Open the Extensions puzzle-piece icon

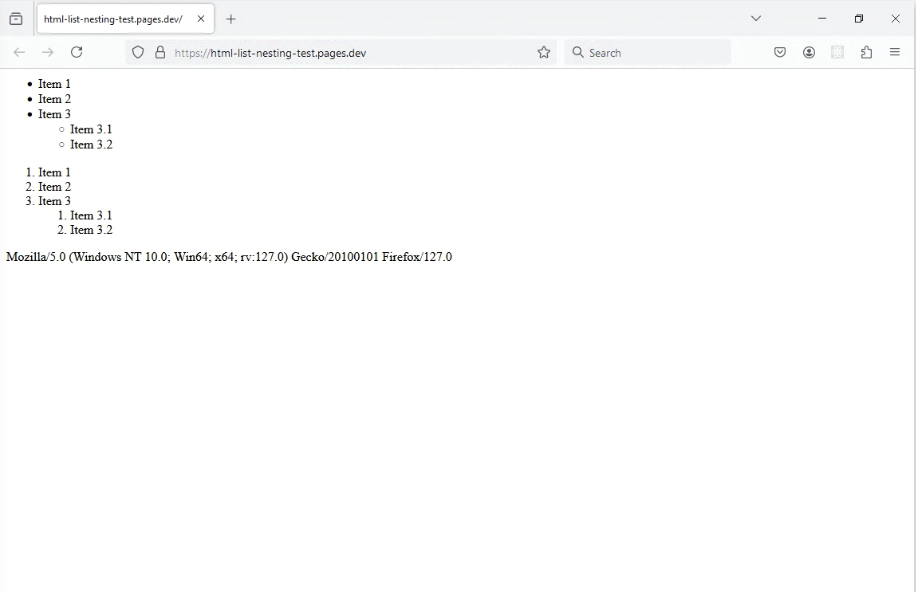tap(866, 52)
